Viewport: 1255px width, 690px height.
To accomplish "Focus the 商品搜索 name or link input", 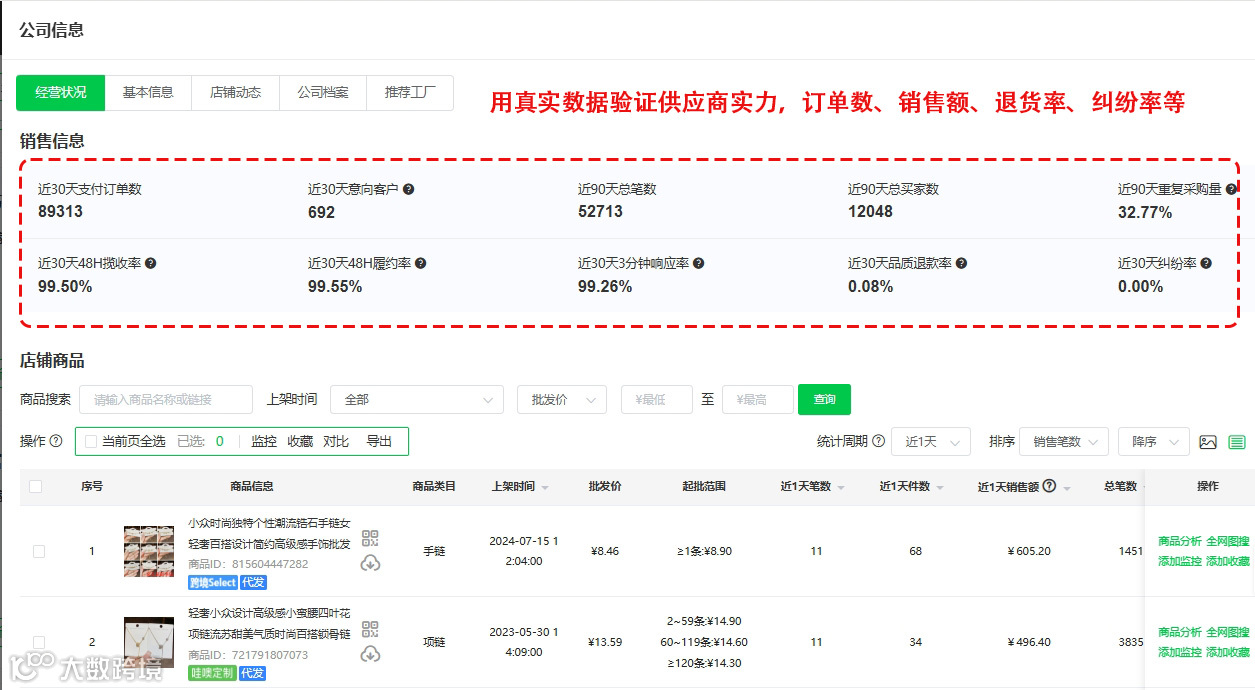I will click(166, 399).
